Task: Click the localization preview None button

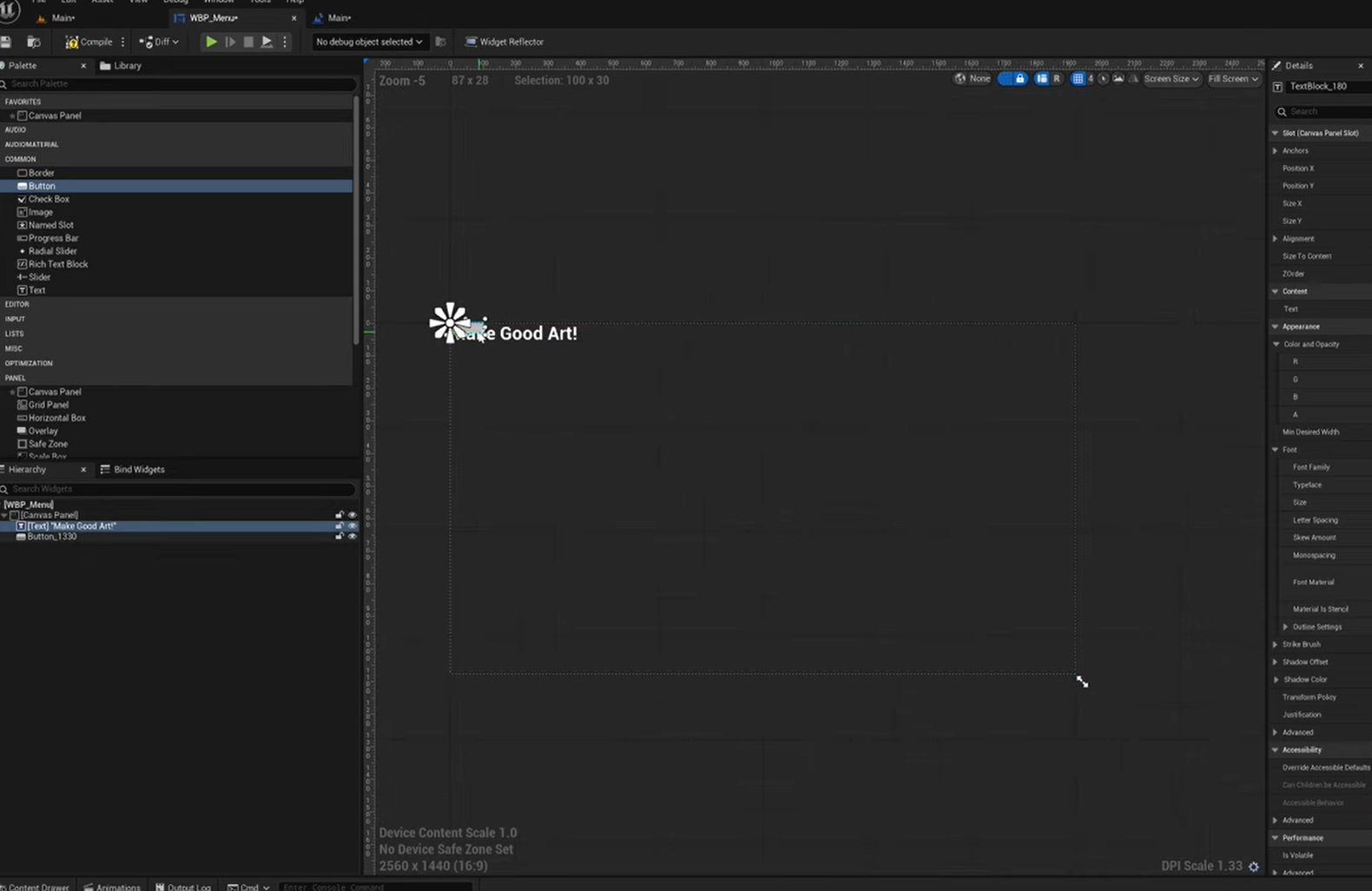Action: 973,78
